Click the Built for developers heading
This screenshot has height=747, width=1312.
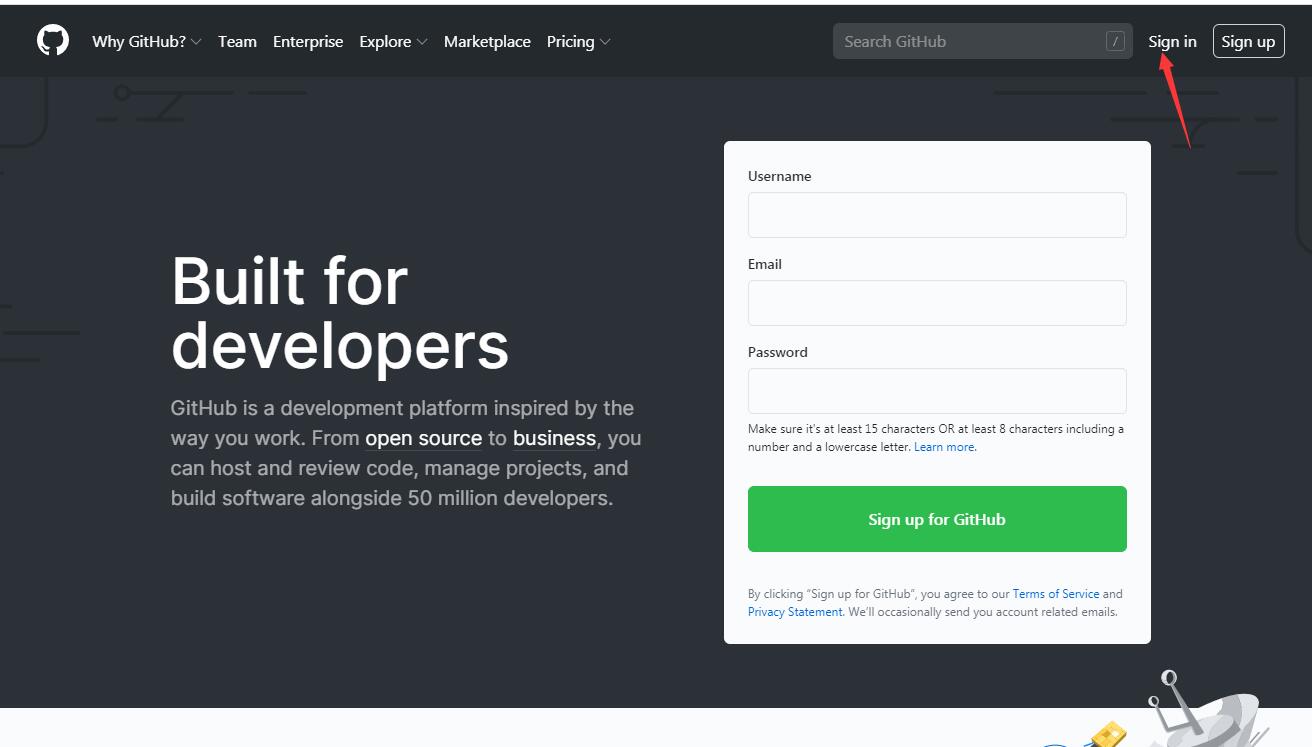tap(340, 313)
